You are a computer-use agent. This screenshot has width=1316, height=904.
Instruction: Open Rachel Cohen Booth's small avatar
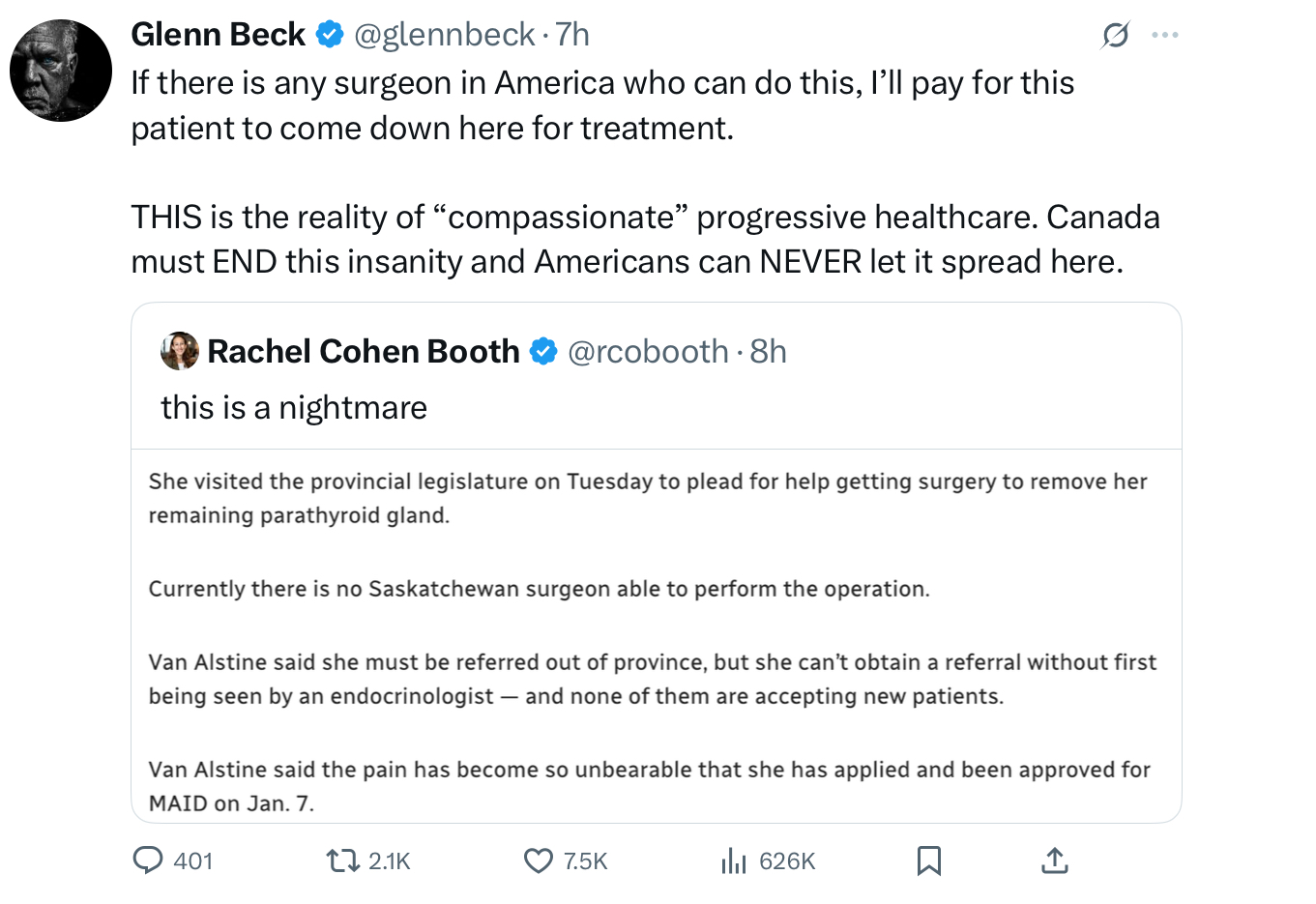pyautogui.click(x=180, y=351)
